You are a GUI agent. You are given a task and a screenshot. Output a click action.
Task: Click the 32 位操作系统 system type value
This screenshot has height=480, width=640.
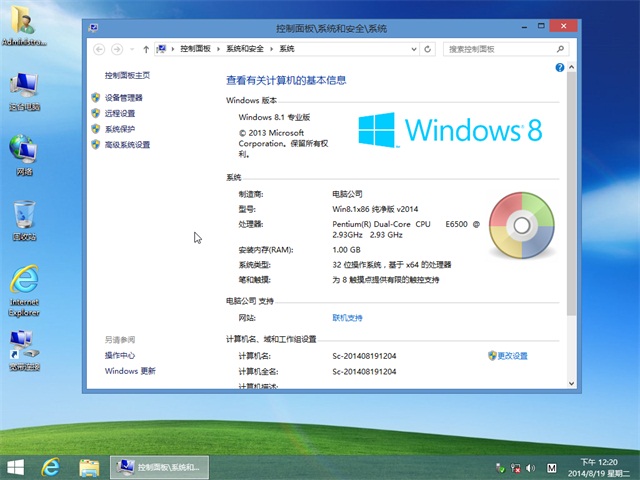tap(392, 265)
